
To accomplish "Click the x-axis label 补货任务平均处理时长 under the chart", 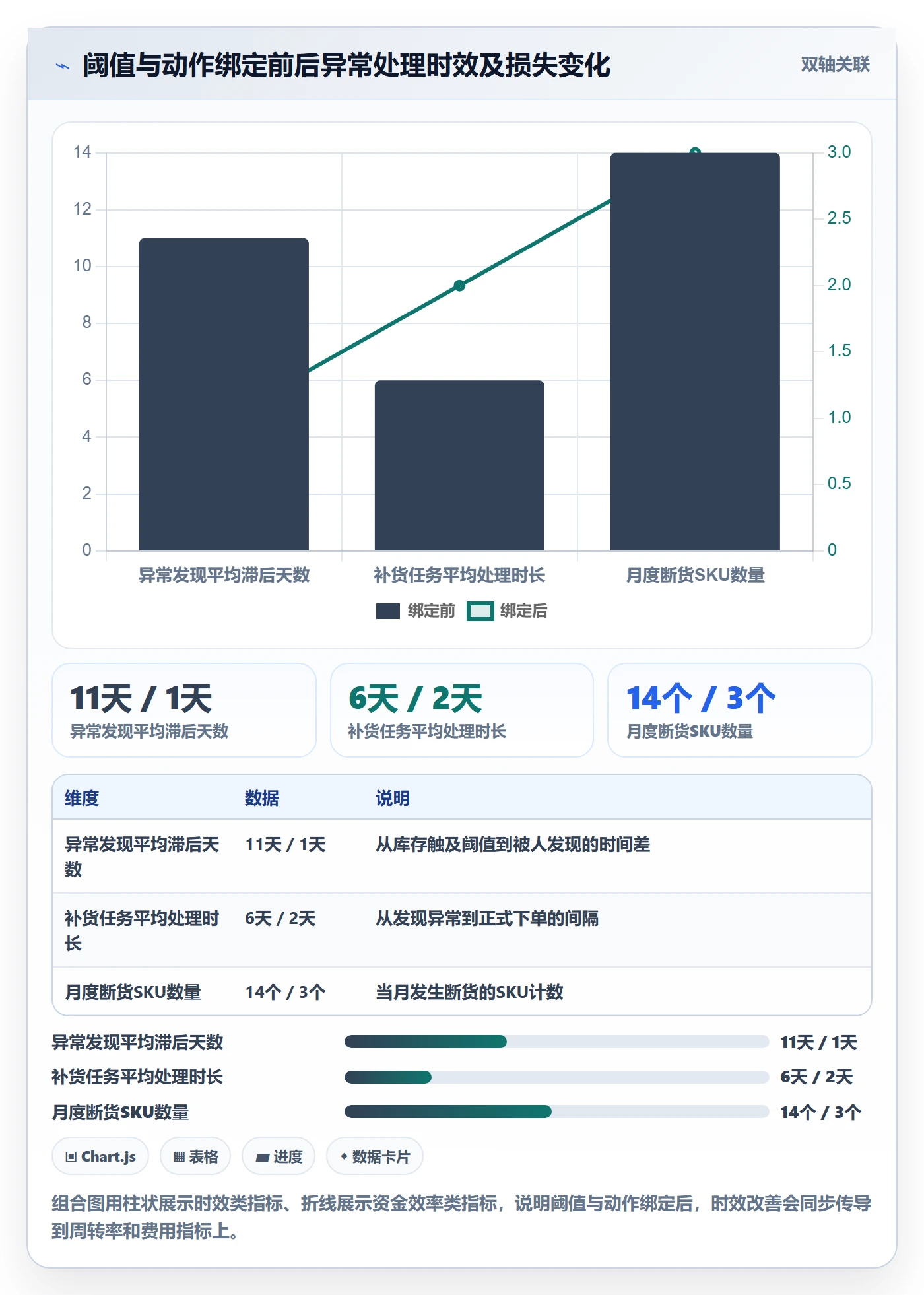I will [x=459, y=576].
